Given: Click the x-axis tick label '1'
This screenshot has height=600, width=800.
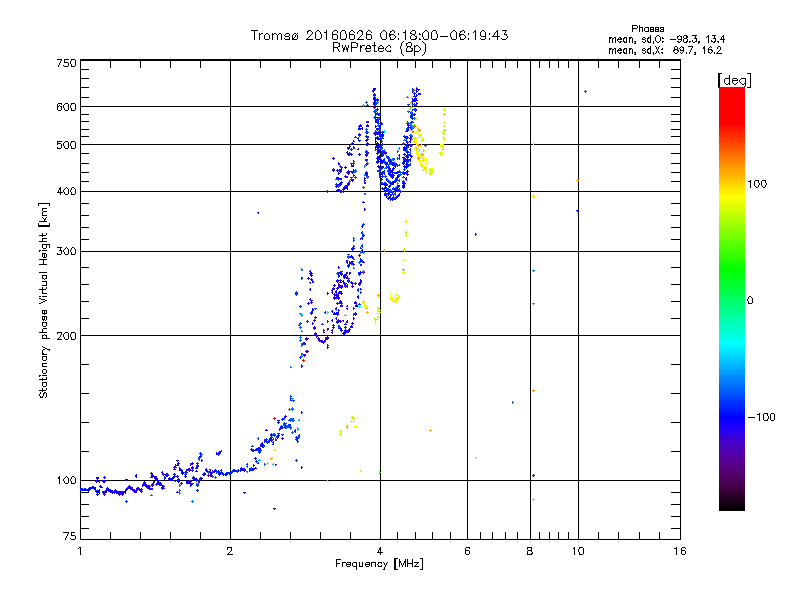Looking at the screenshot, I should pyautogui.click(x=80, y=551).
